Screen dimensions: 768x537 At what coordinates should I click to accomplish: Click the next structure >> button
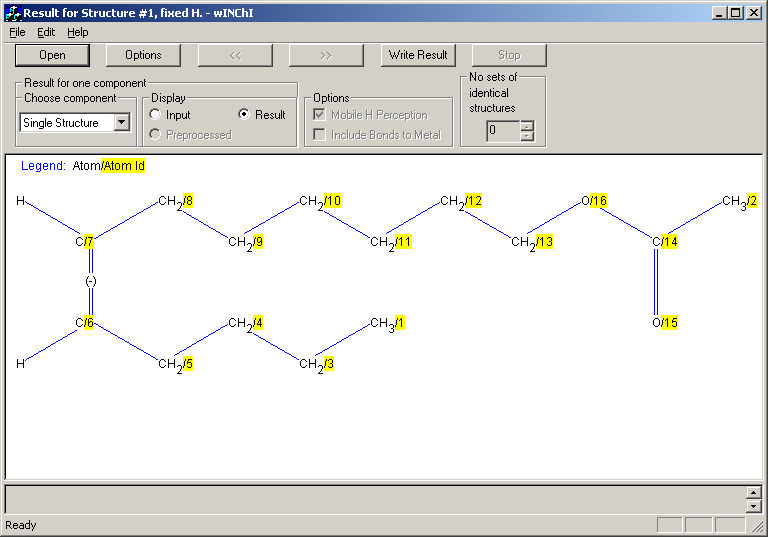[326, 55]
